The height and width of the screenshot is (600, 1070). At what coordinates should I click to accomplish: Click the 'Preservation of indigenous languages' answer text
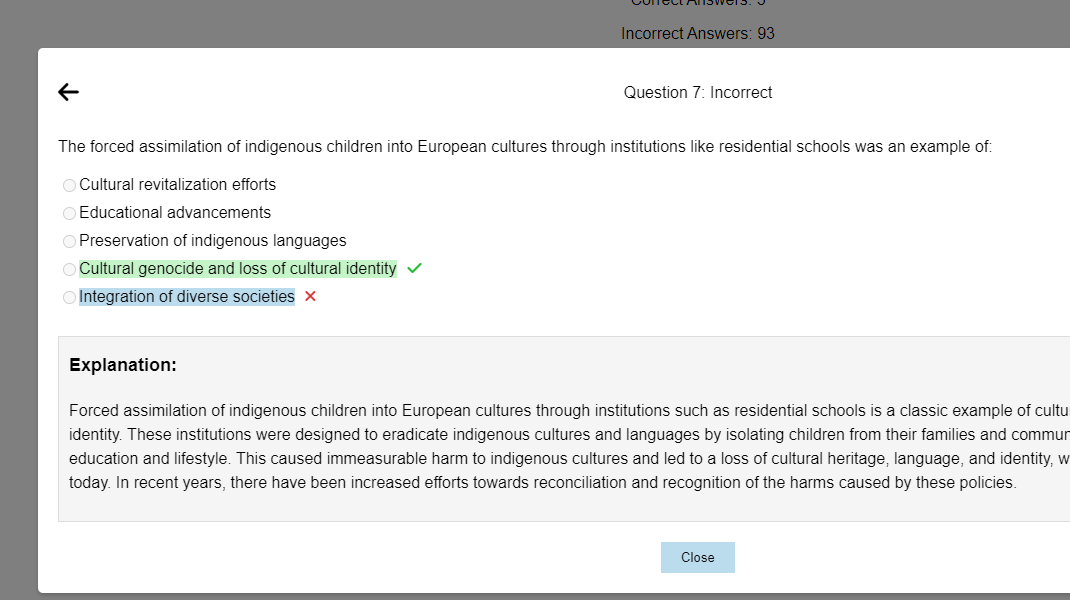[212, 241]
